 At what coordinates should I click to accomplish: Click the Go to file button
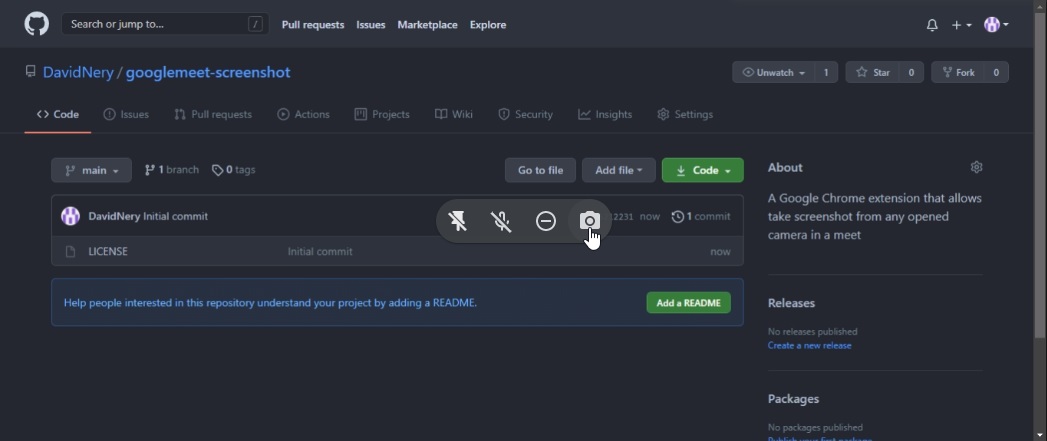(540, 170)
